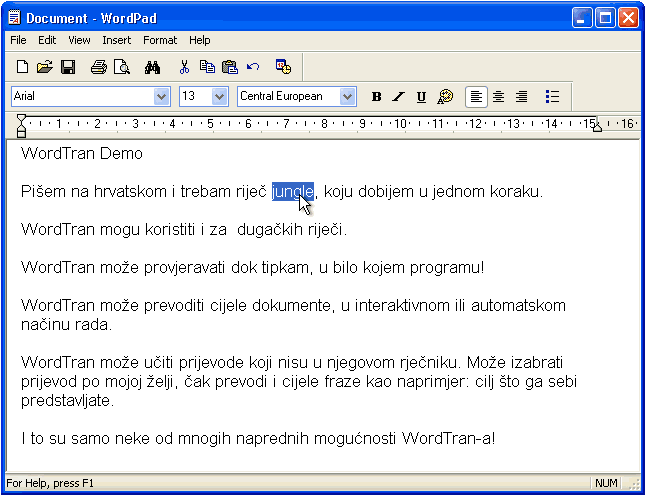Open the Format menu
Screen dimensions: 648x496
pos(160,40)
